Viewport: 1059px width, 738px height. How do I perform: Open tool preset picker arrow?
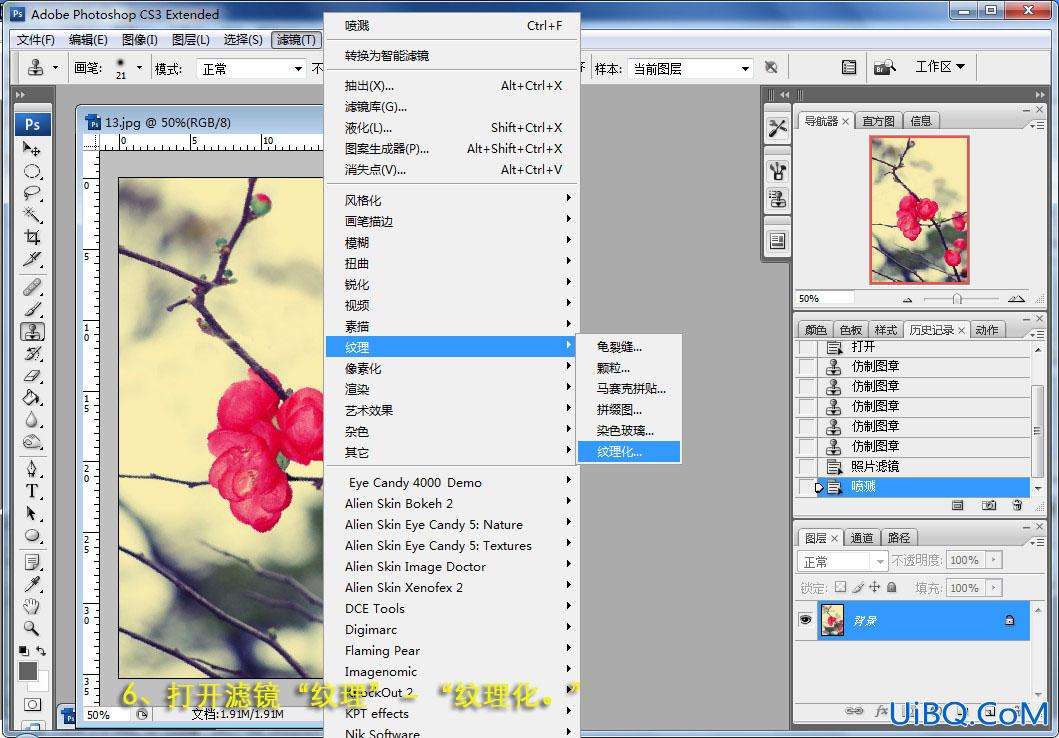[55, 68]
